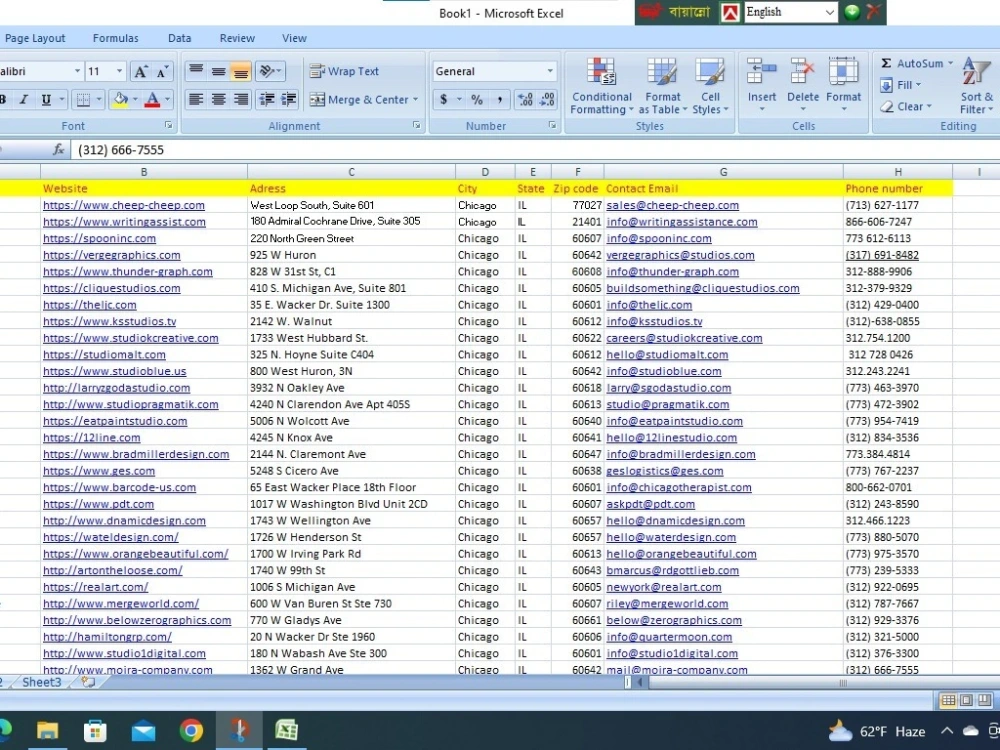Apply accounting dollar format
1000x750 pixels.
click(x=443, y=99)
